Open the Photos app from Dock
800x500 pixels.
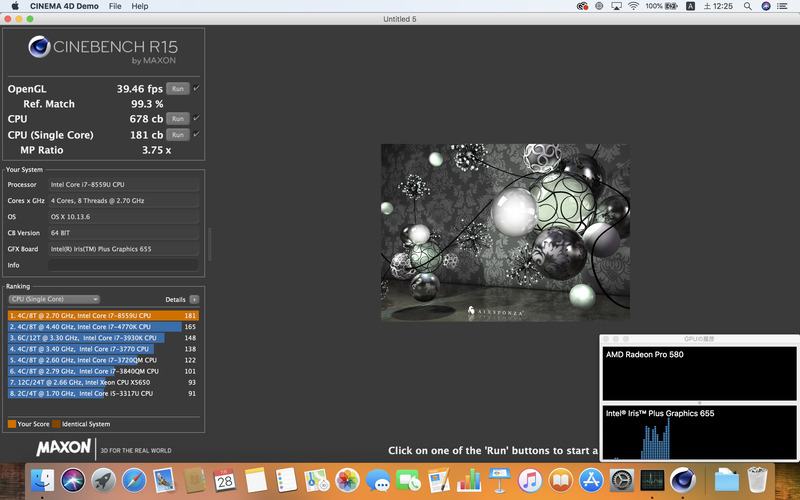347,480
